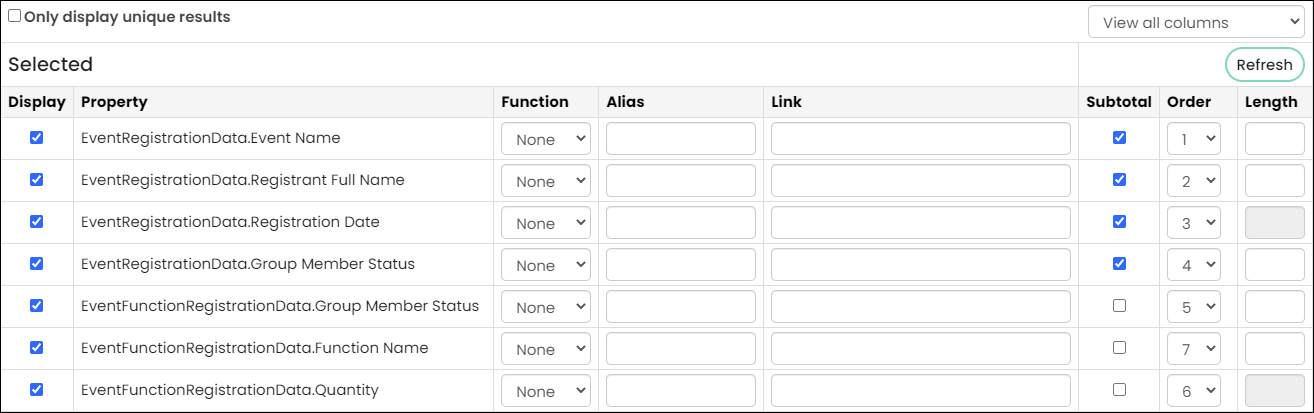Enable Subtotal for Function Name row
The height and width of the screenshot is (413, 1314).
pos(1119,348)
